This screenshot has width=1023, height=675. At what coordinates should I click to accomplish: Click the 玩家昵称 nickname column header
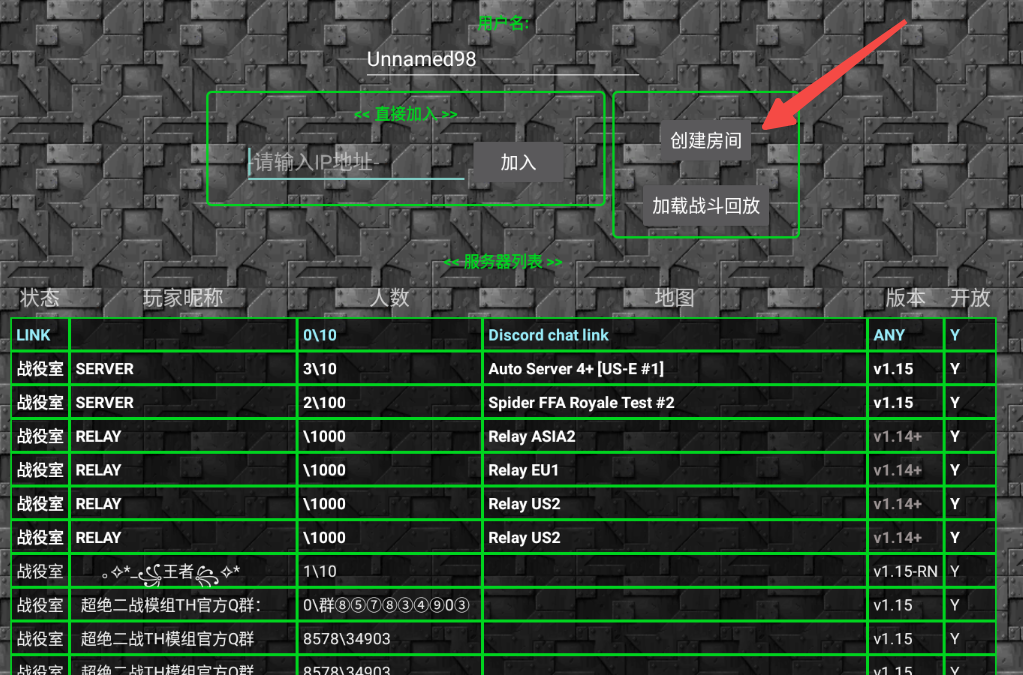[183, 298]
